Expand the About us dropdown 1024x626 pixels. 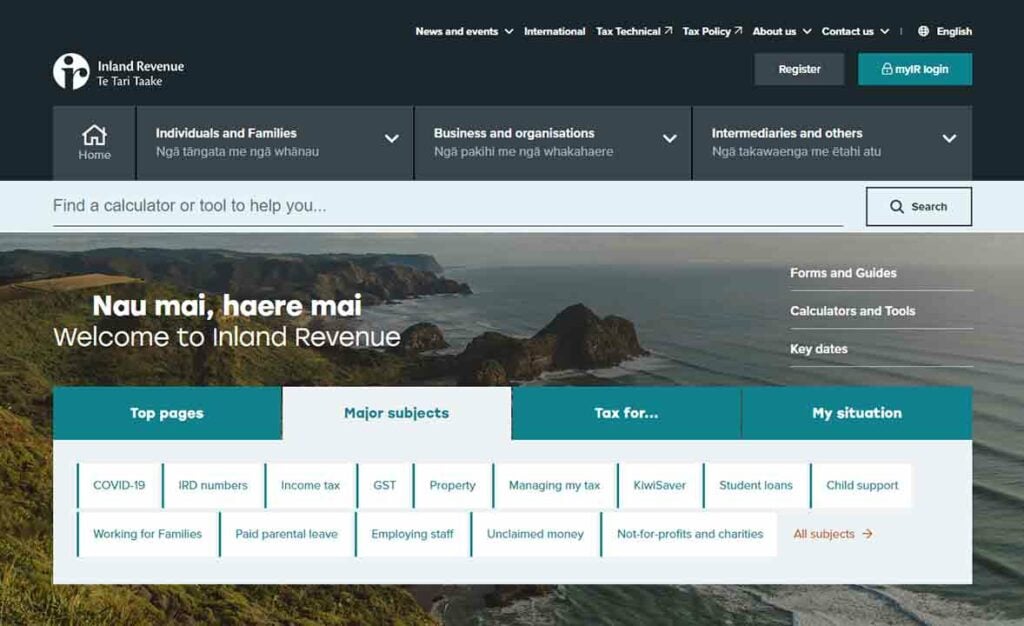(x=782, y=31)
